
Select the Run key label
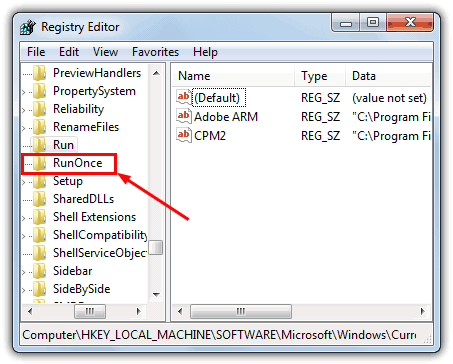[x=63, y=145]
